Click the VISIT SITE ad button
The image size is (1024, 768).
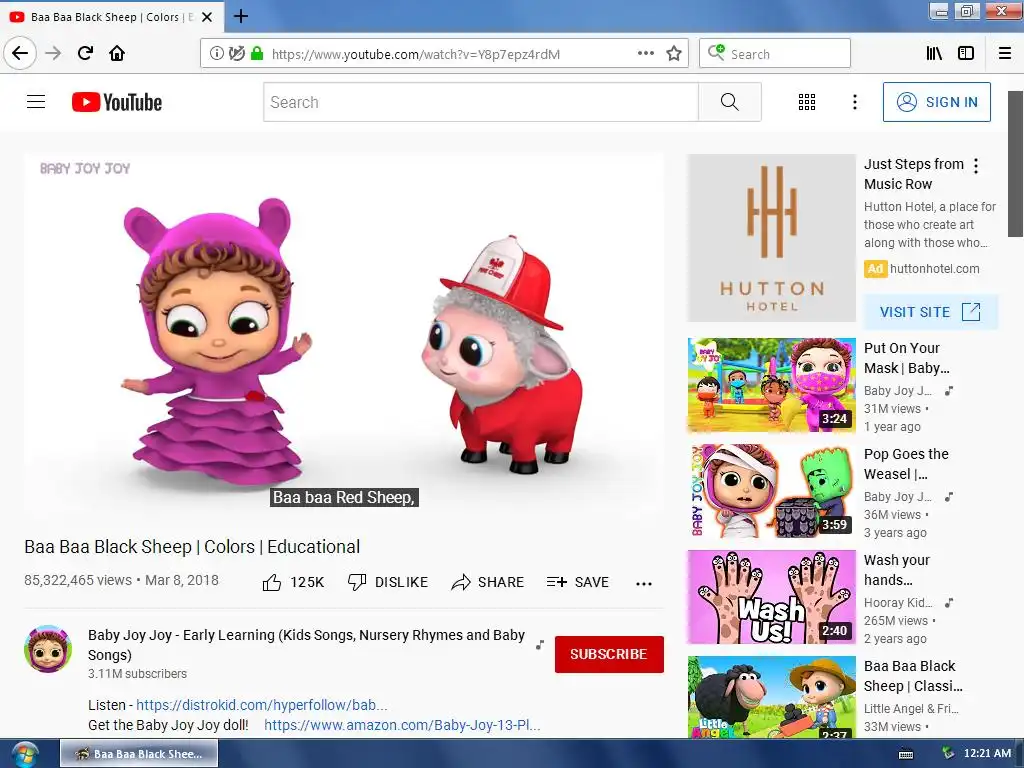(931, 312)
